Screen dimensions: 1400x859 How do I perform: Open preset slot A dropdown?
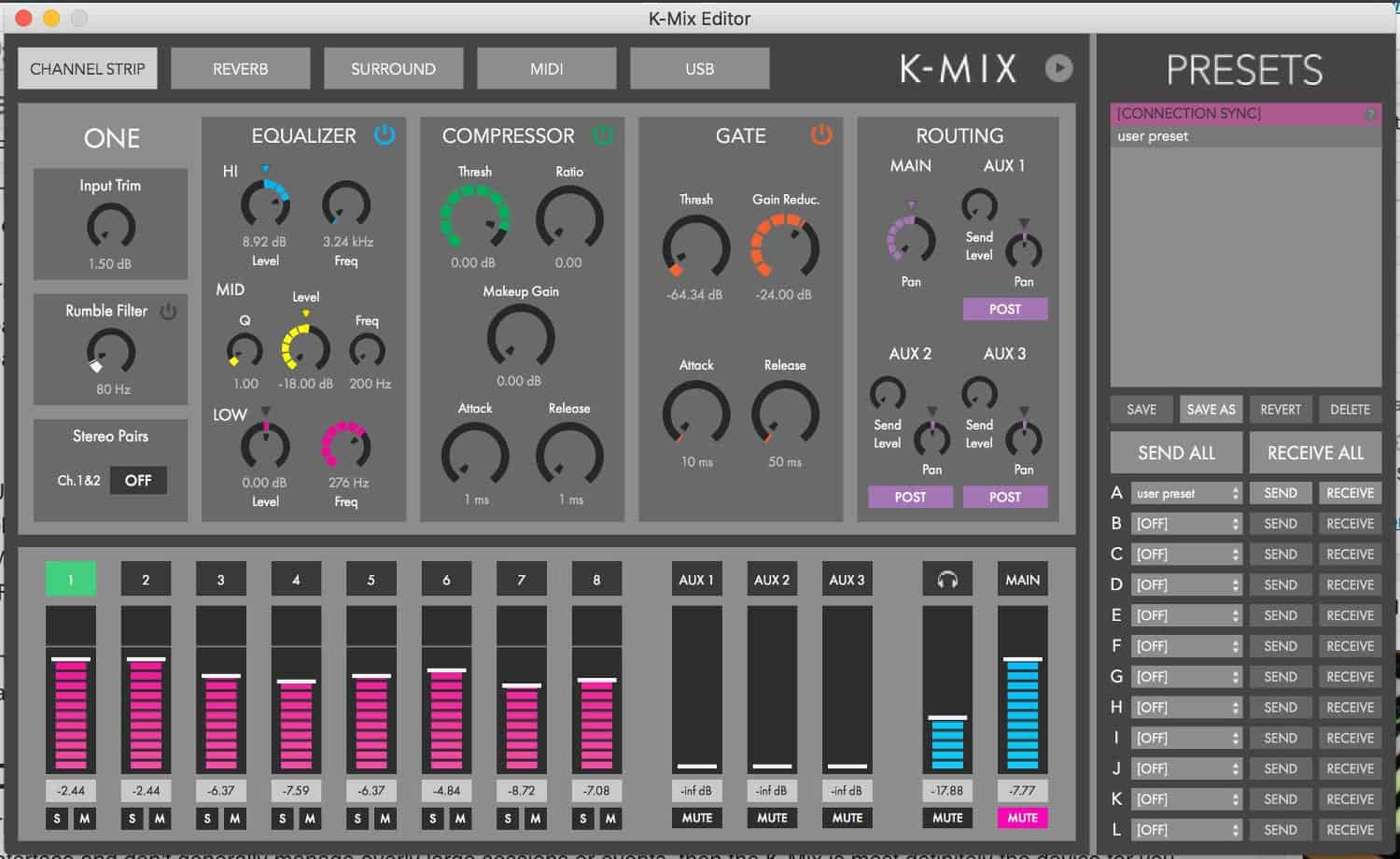(1187, 493)
